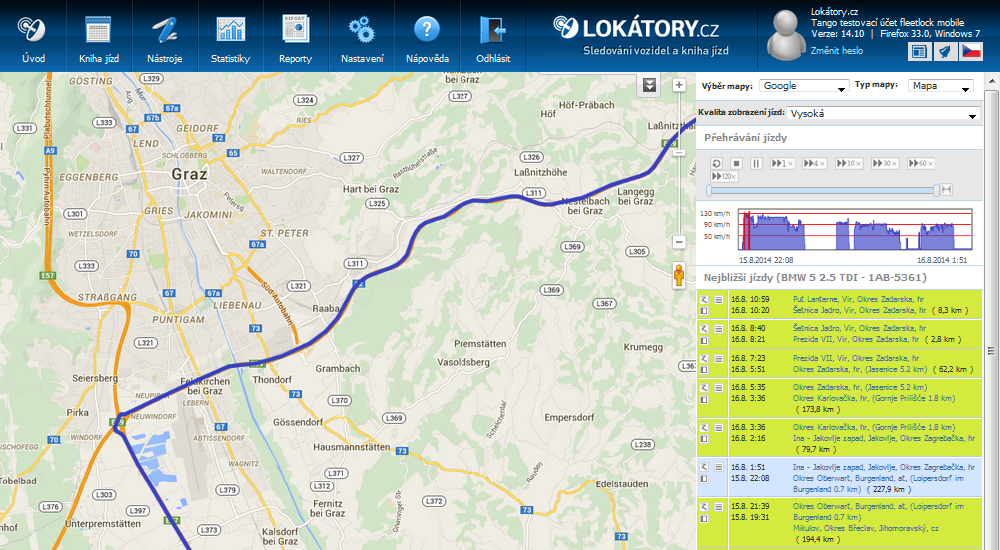Click the Odhlásit logout door icon
This screenshot has height=550, width=1000.
tap(493, 38)
